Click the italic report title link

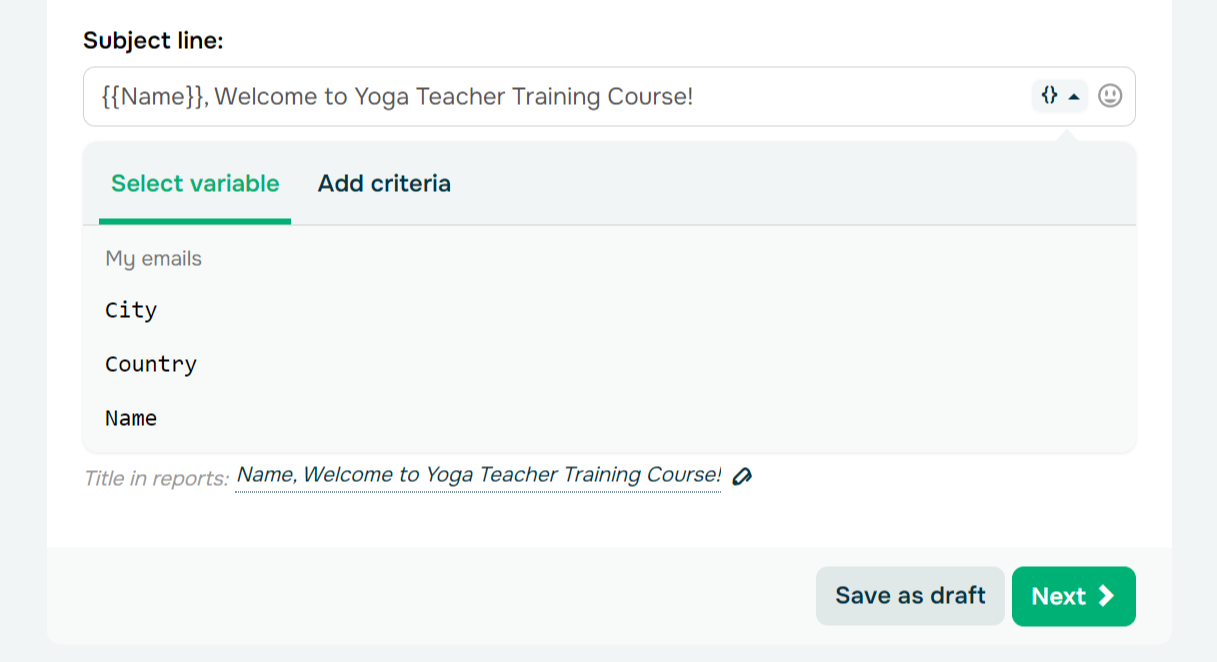[478, 475]
